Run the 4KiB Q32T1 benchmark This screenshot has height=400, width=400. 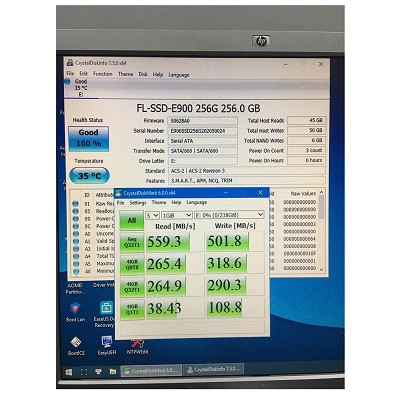132,287
